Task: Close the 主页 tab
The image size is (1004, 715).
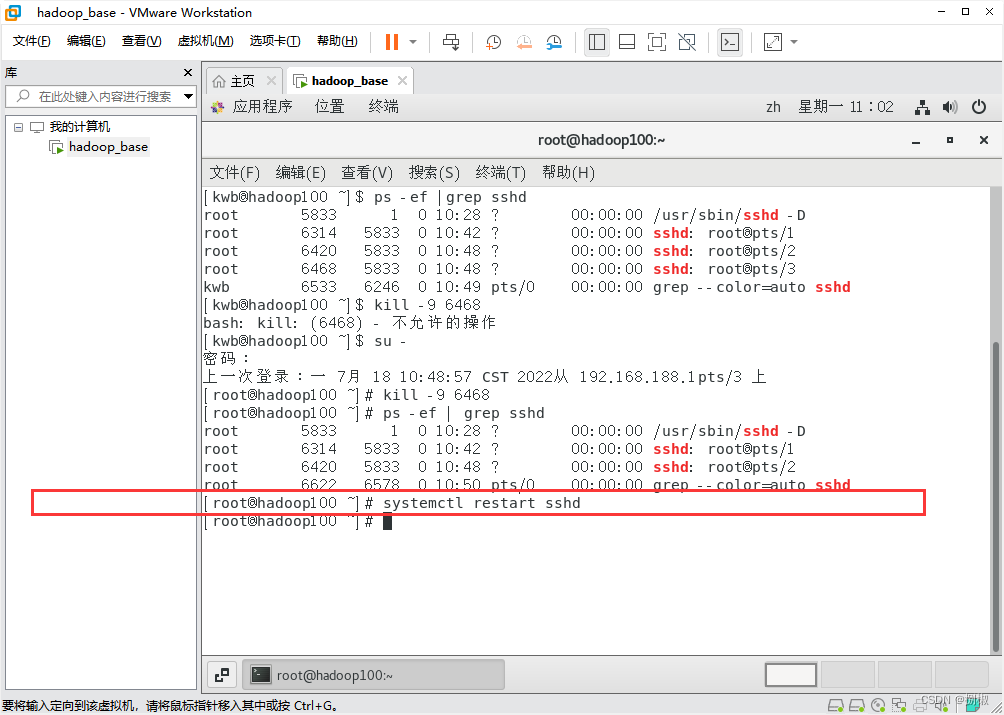Action: [271, 81]
